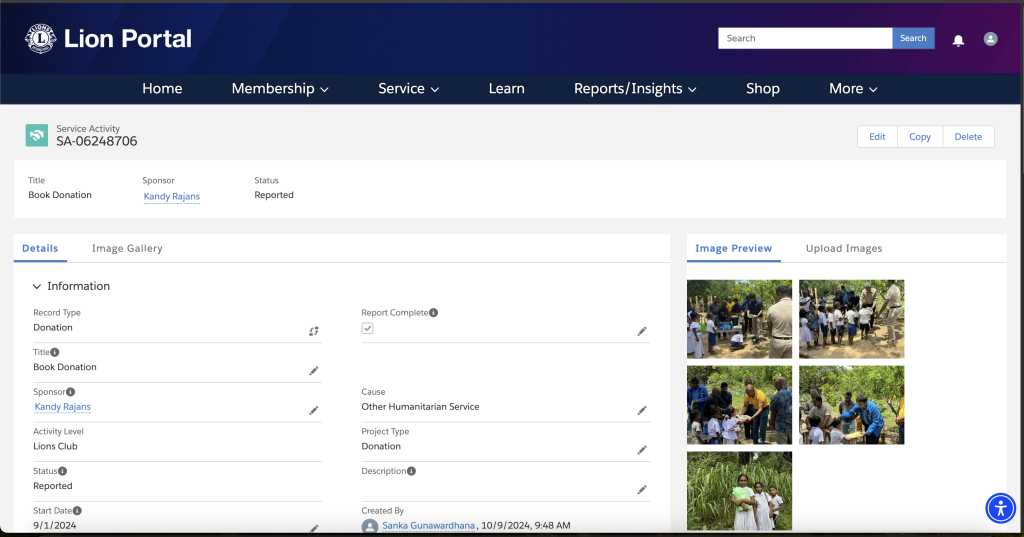Expand the More menu
The height and width of the screenshot is (537, 1024).
coord(853,89)
